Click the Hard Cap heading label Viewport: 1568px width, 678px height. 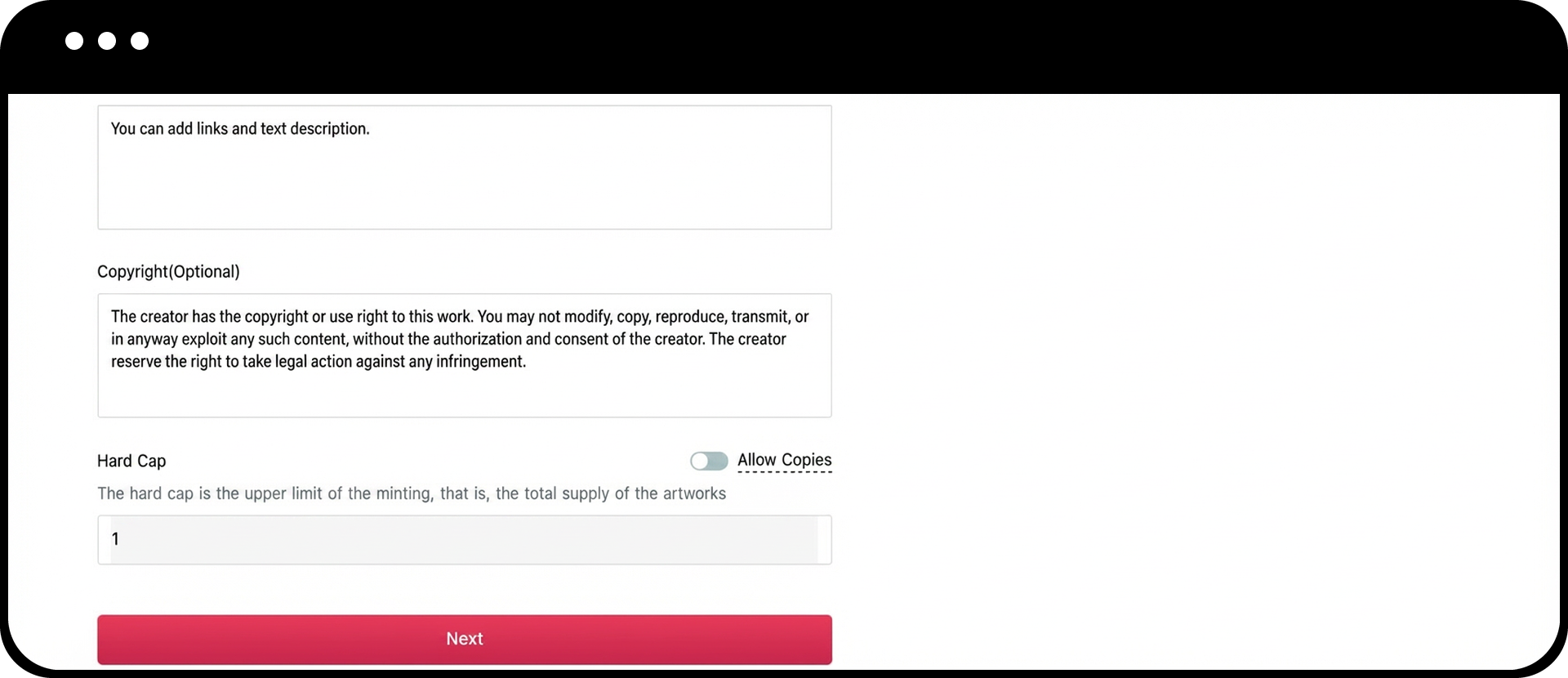131,462
